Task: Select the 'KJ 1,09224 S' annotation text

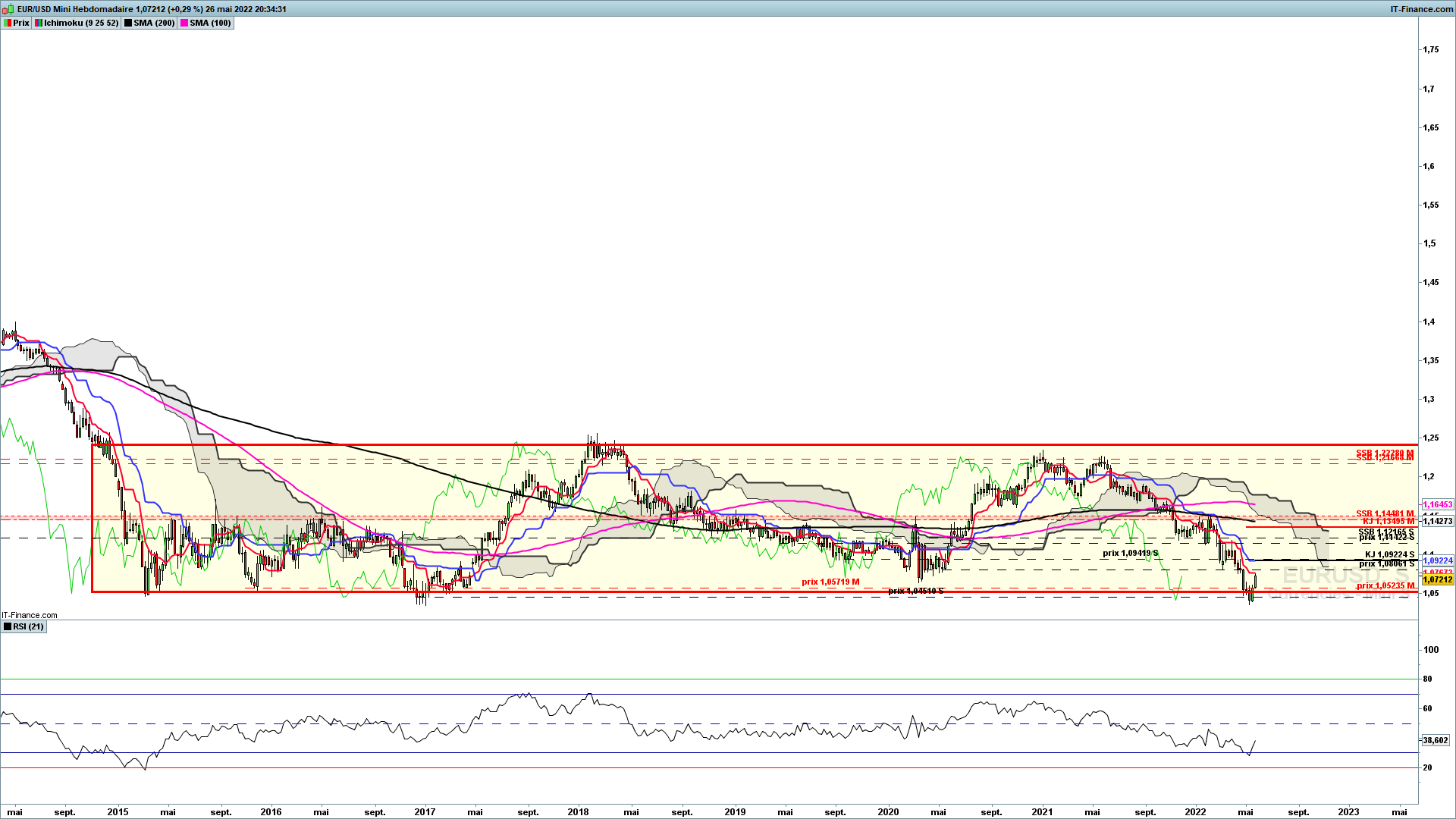Action: point(1389,555)
